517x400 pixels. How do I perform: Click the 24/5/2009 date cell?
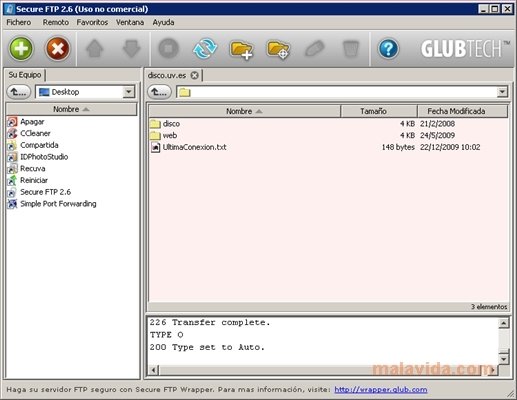click(x=437, y=136)
